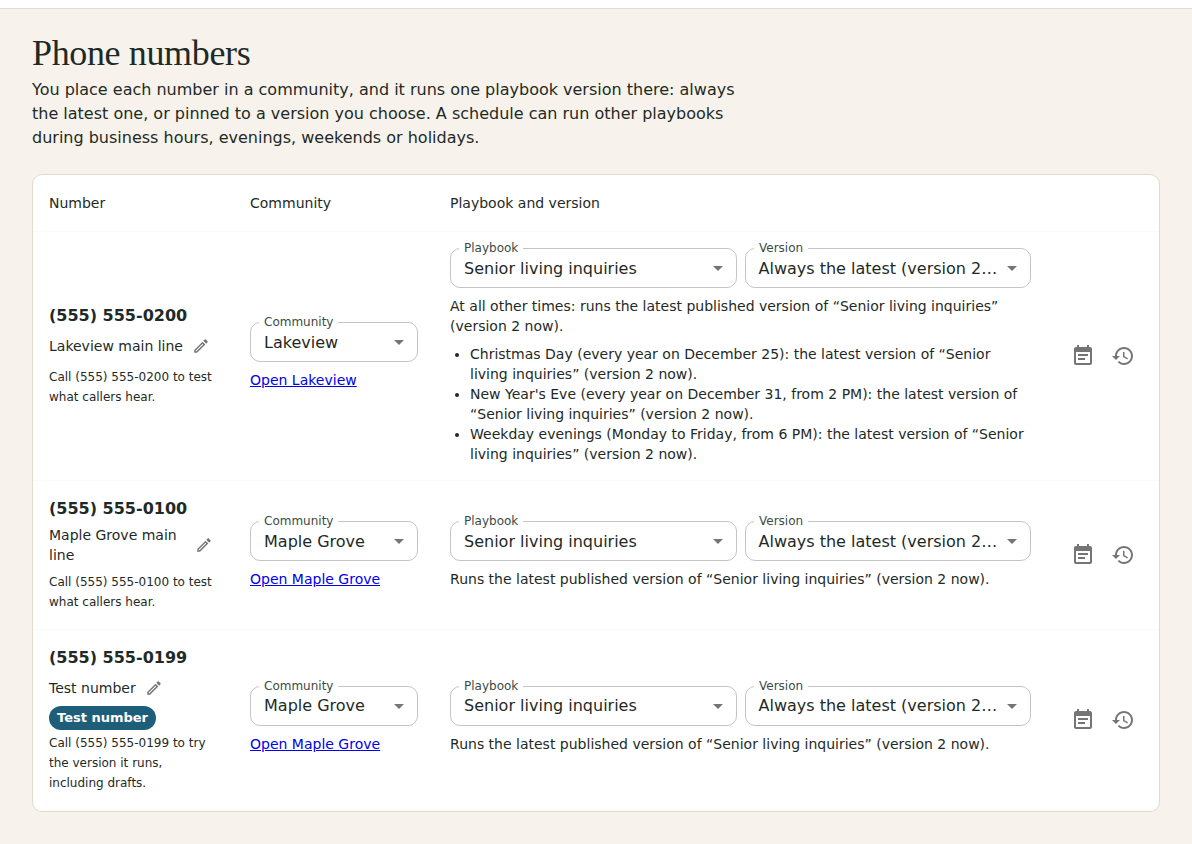The image size is (1192, 844).
Task: Click the Playbook and version column header
Action: pos(525,203)
